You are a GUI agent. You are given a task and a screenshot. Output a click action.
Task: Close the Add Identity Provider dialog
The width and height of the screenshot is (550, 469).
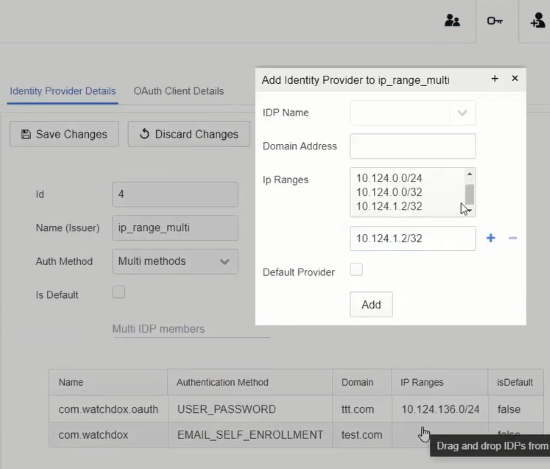coord(515,79)
